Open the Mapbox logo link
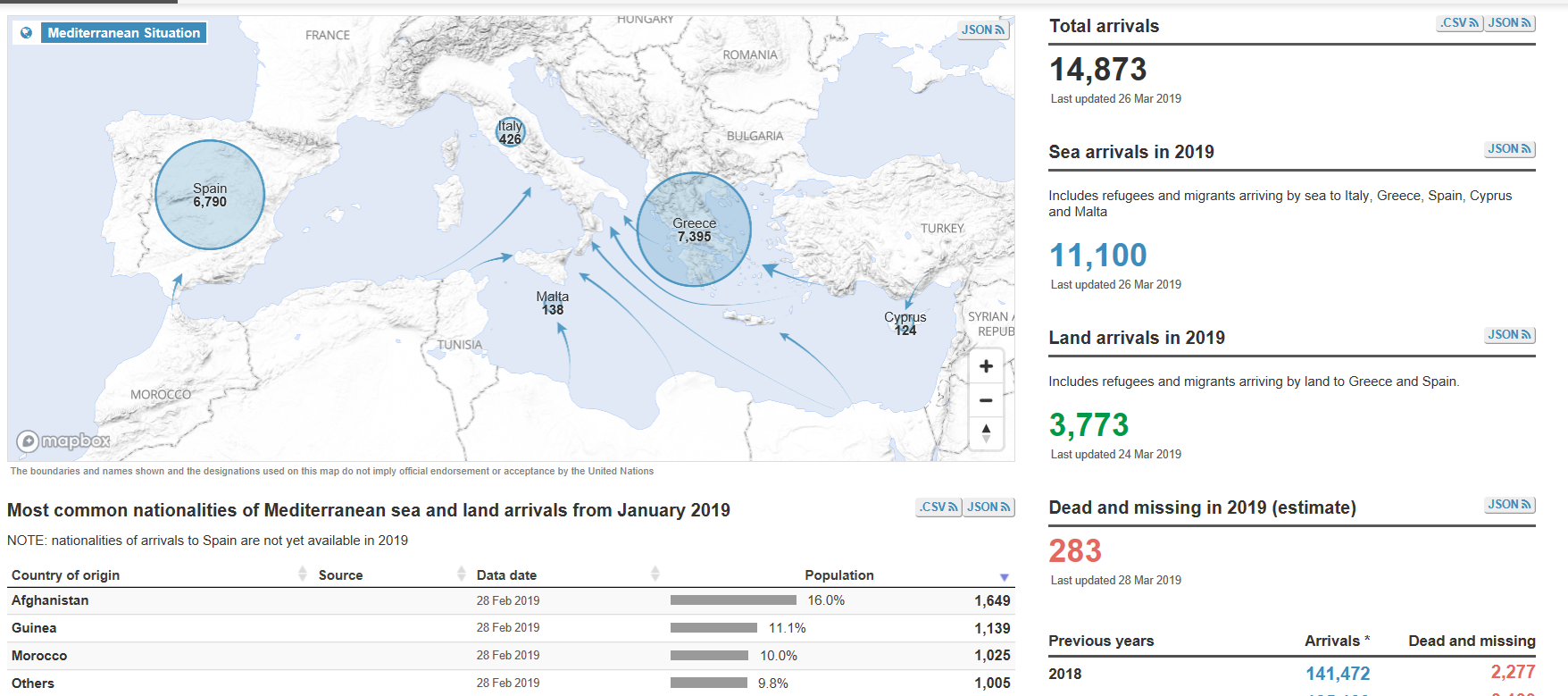The image size is (1568, 696). [63, 440]
